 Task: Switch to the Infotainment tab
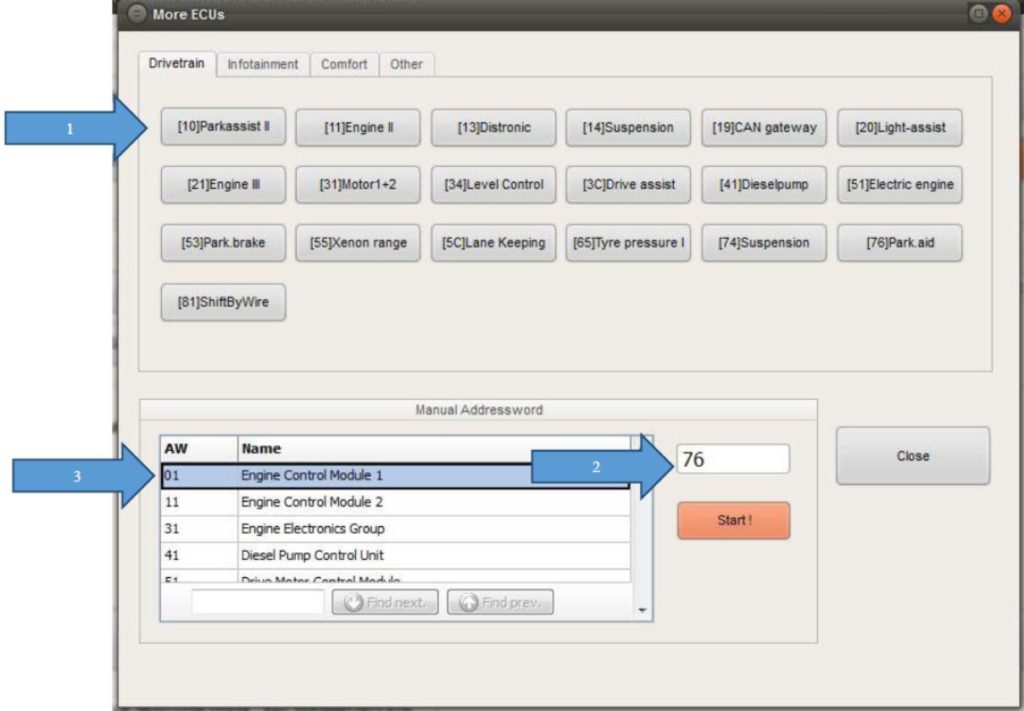coord(263,64)
